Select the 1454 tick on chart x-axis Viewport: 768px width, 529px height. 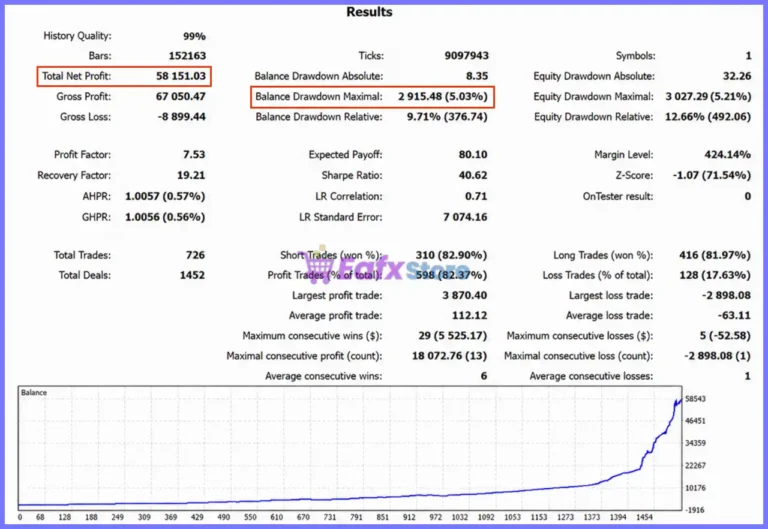[x=645, y=517]
